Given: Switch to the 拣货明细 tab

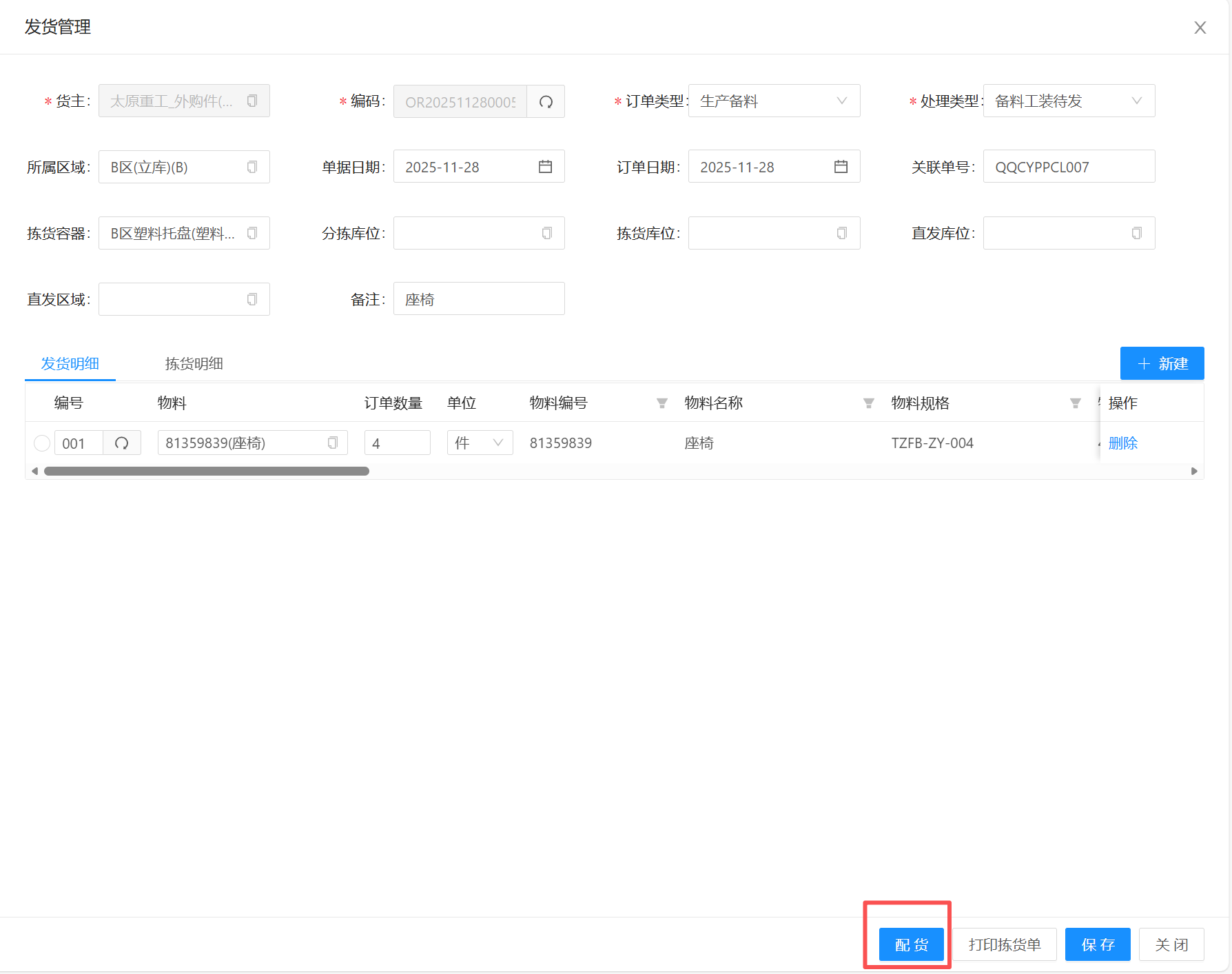Looking at the screenshot, I should pos(194,363).
